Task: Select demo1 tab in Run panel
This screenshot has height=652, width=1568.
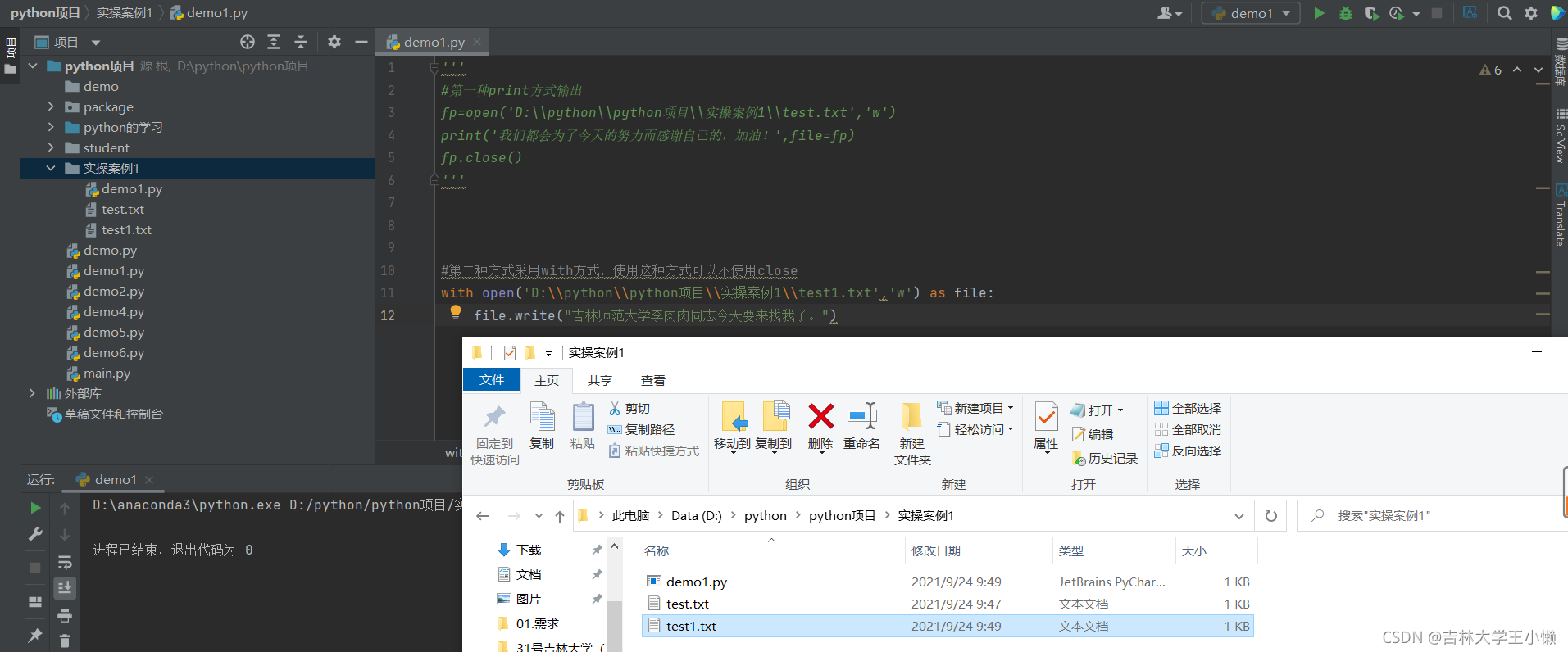Action: click(114, 479)
